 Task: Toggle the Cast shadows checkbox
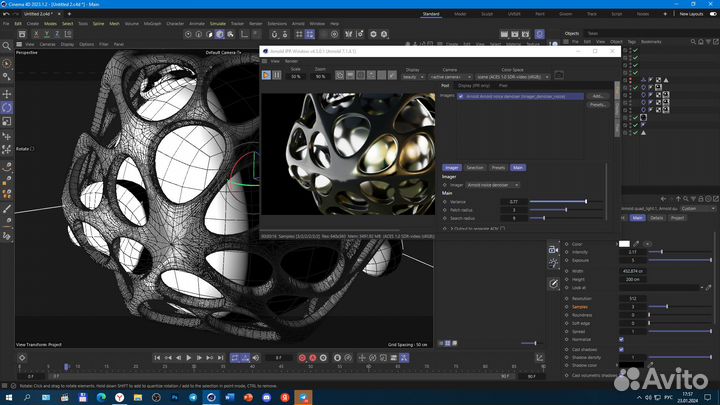coord(621,349)
